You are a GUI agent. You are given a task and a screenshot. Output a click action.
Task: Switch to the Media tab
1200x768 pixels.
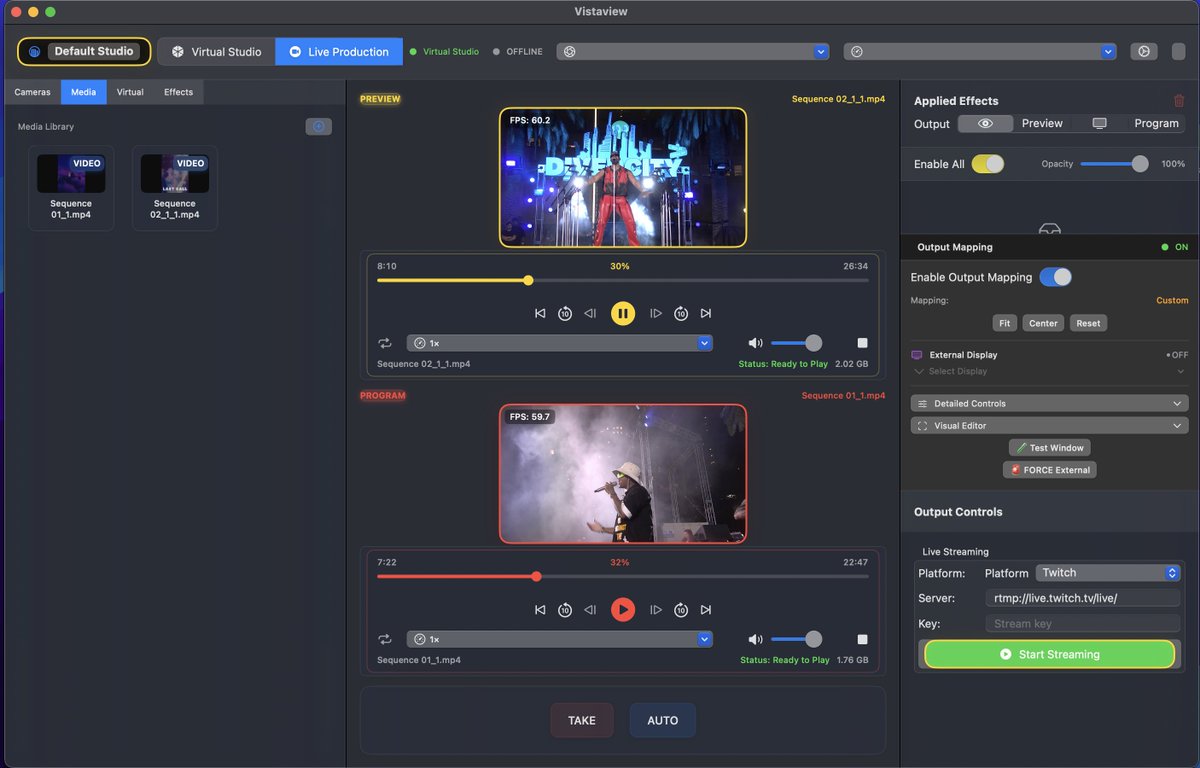point(84,92)
